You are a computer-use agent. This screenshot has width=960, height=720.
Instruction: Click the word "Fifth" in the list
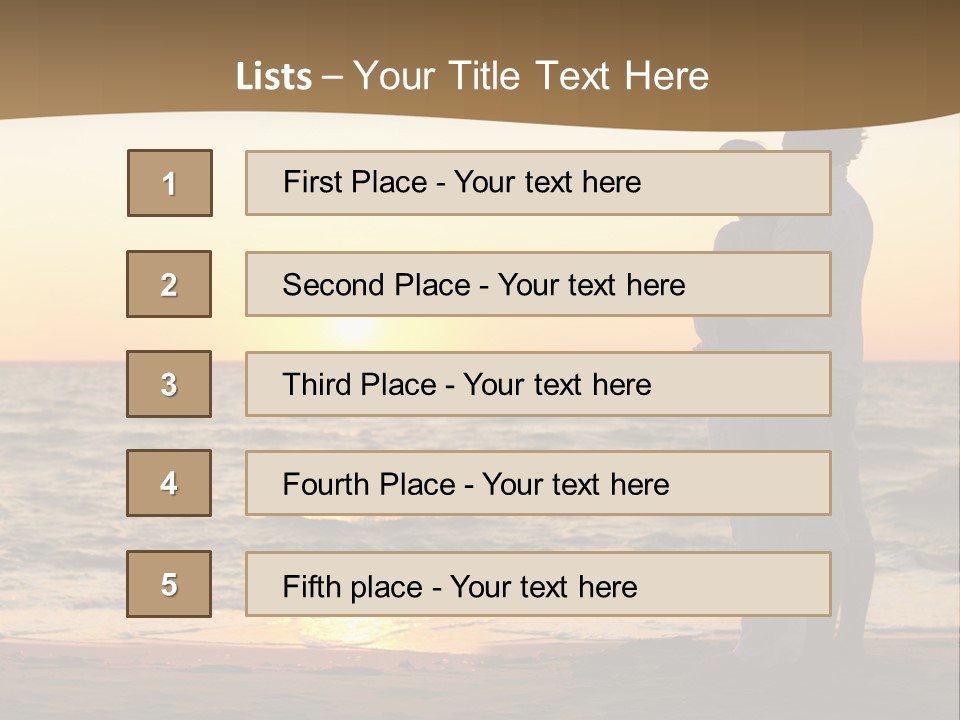click(311, 586)
